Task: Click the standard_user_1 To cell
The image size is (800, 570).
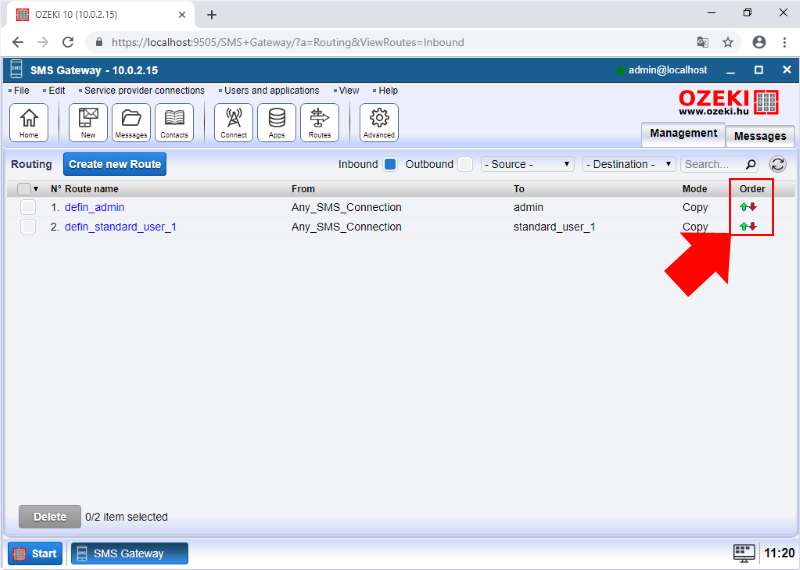Action: pyautogui.click(x=554, y=227)
